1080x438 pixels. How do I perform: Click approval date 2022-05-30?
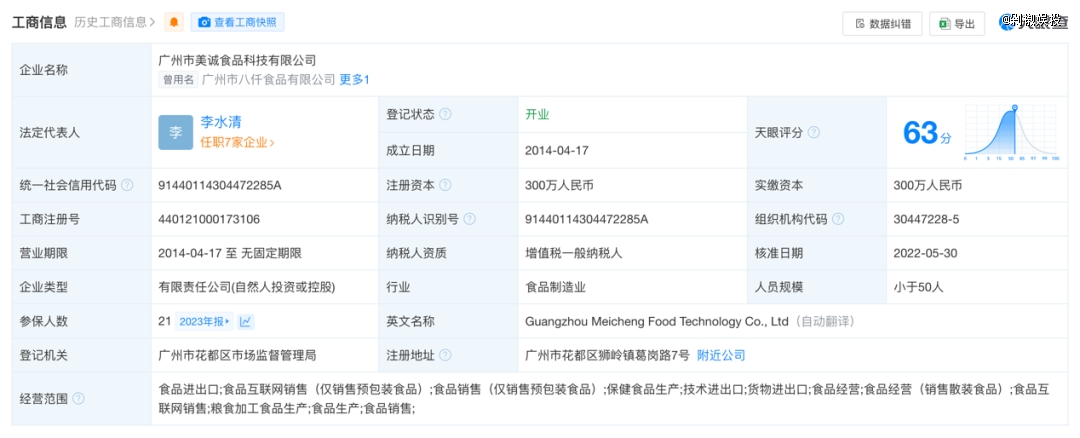click(x=925, y=253)
